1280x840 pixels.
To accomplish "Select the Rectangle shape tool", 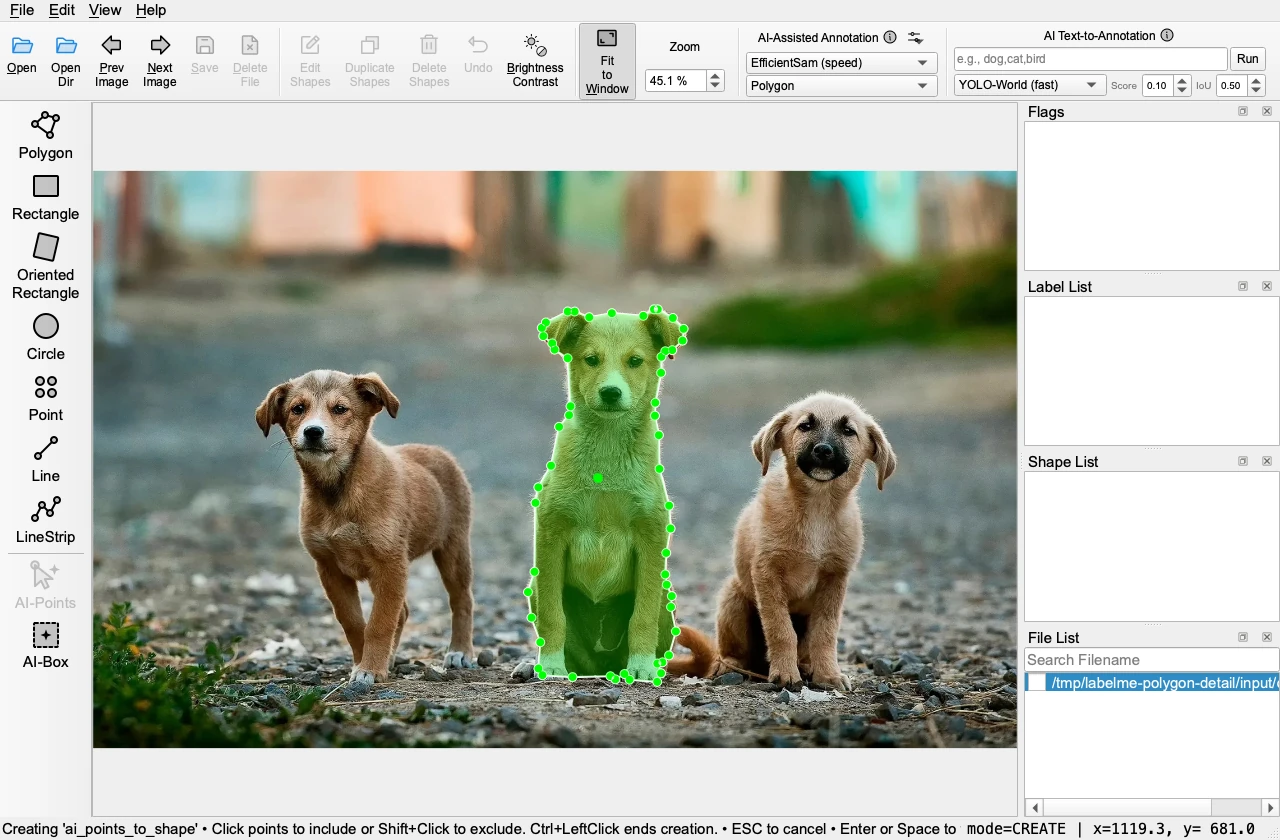I will pyautogui.click(x=45, y=197).
